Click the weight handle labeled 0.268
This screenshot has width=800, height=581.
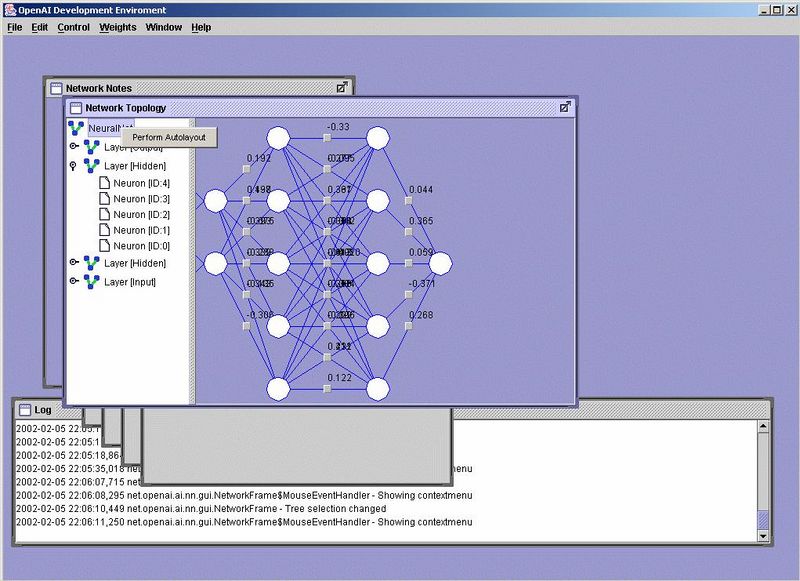click(x=409, y=325)
